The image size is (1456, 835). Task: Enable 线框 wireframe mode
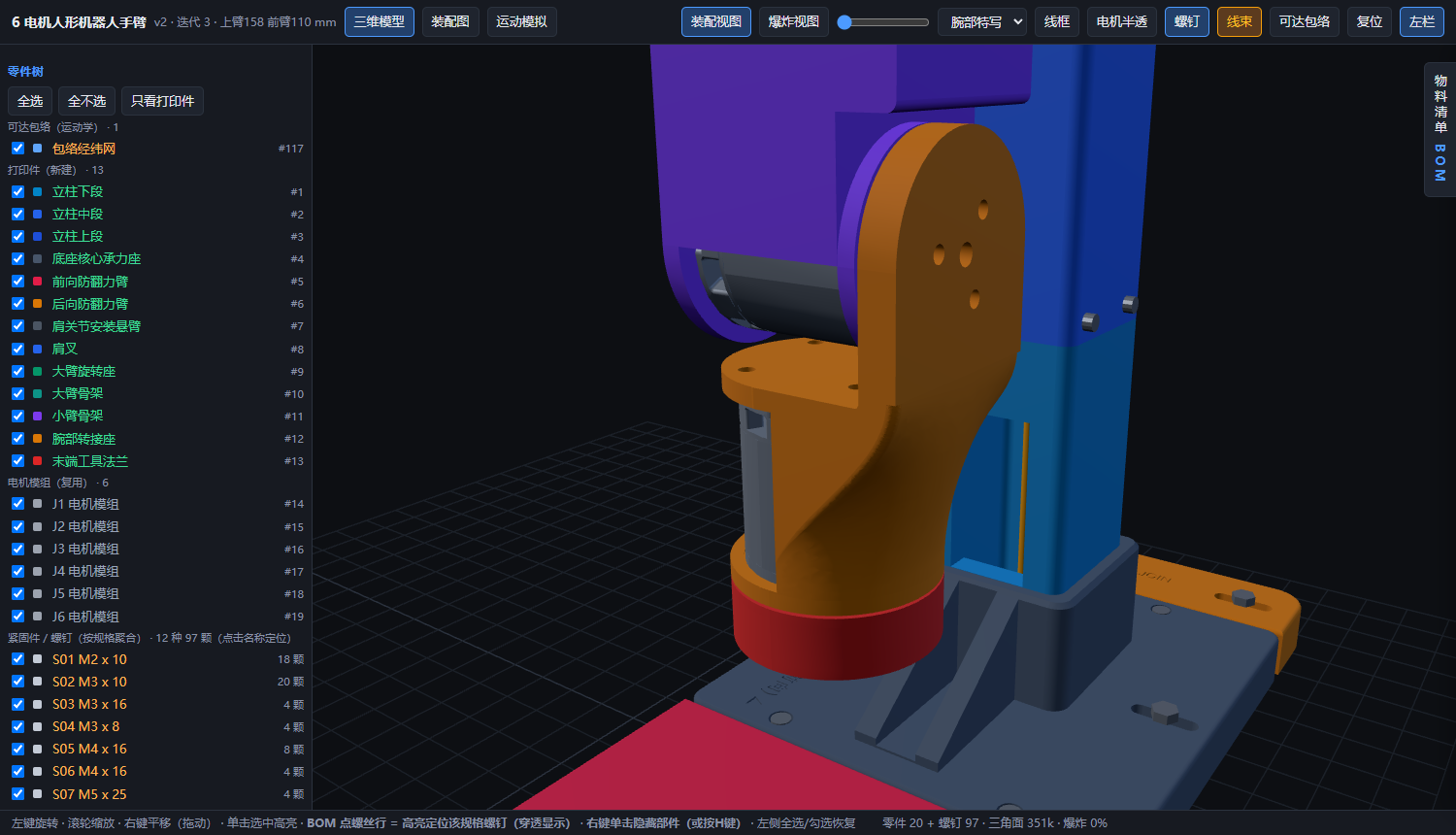(1057, 21)
